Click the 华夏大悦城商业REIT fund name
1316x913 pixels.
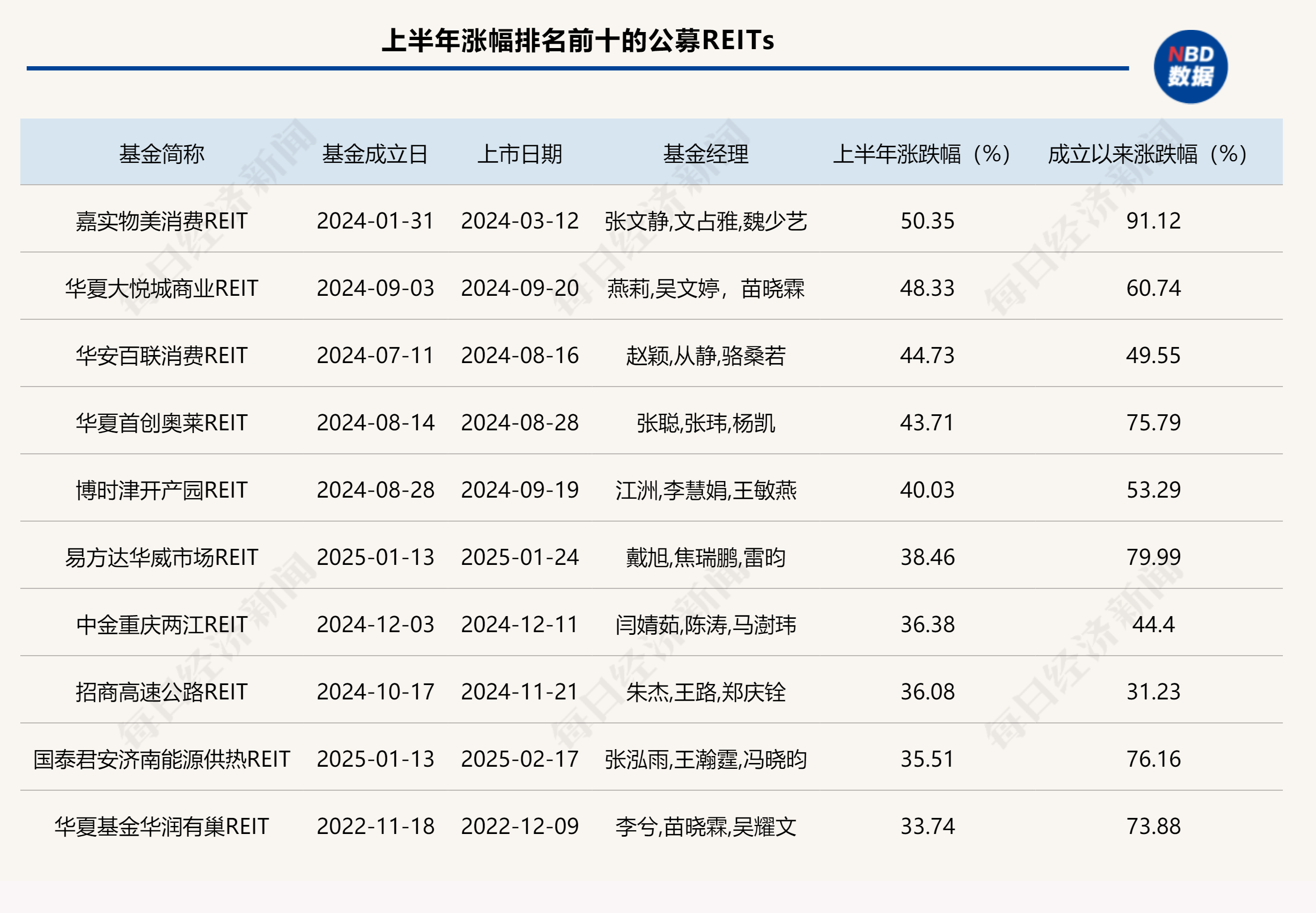point(162,288)
